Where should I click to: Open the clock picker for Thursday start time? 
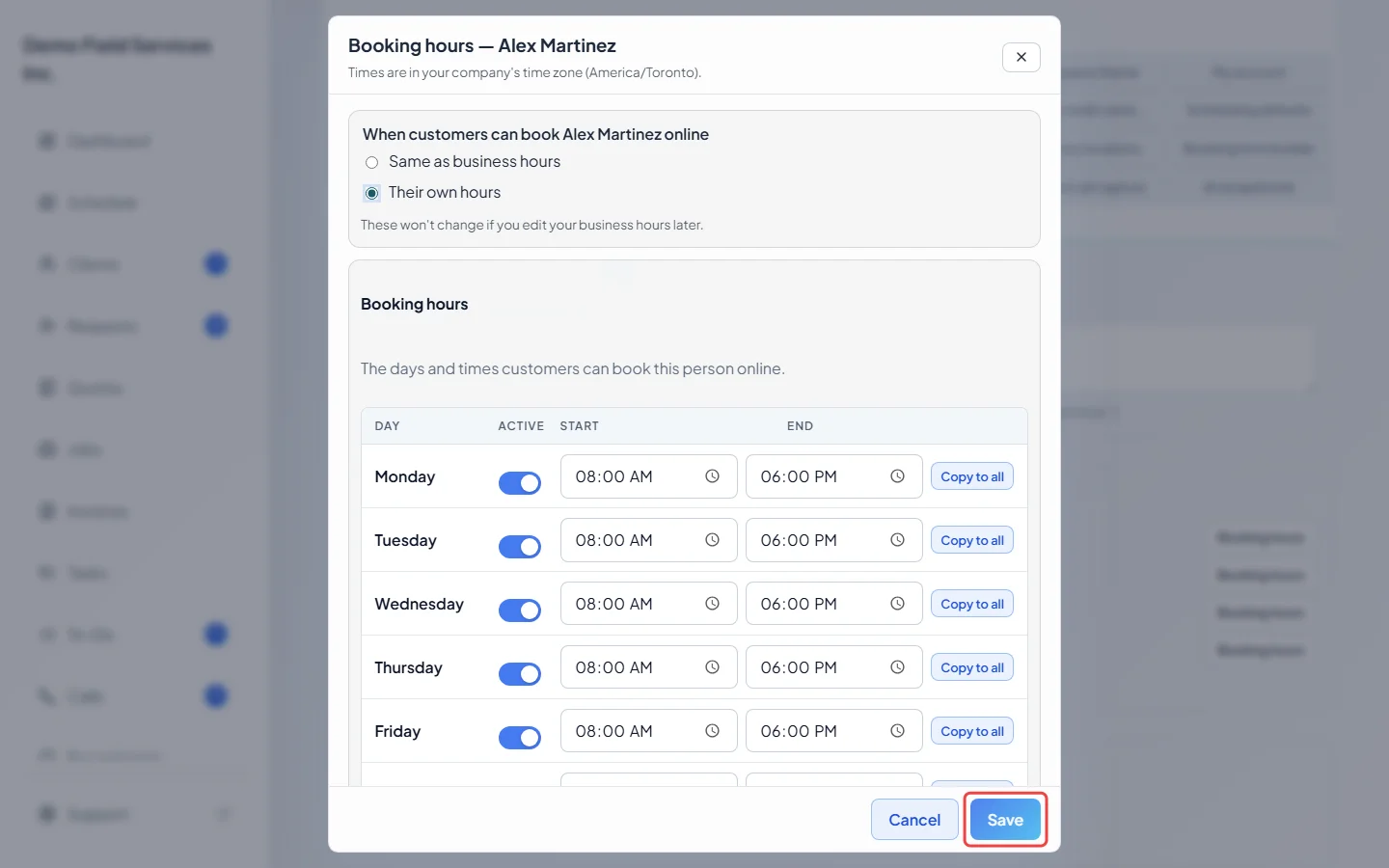(712, 667)
